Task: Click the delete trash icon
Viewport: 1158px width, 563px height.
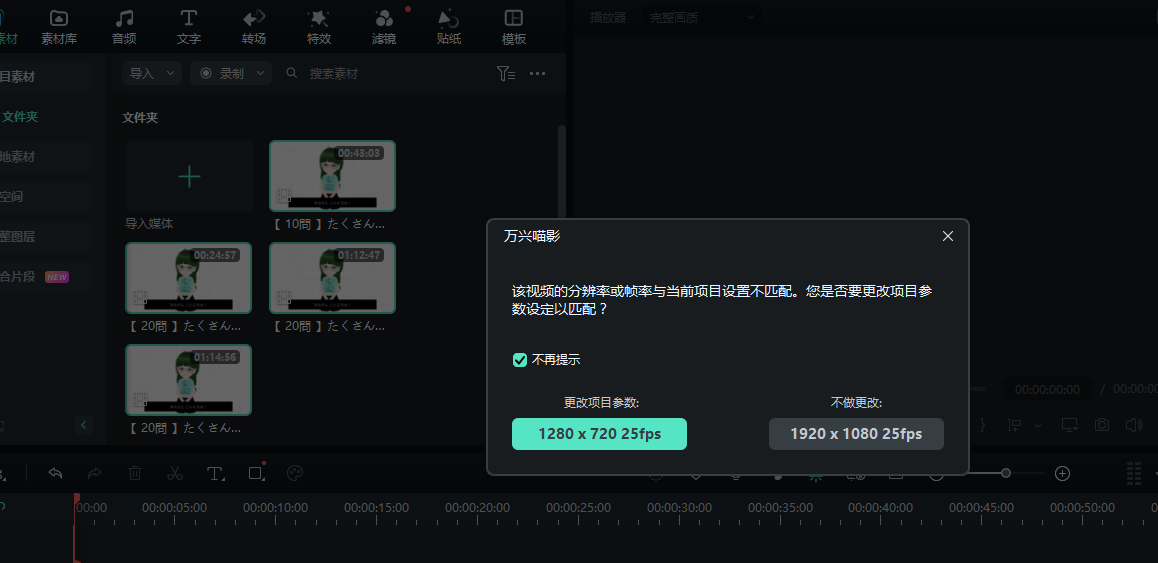Action: tap(135, 474)
